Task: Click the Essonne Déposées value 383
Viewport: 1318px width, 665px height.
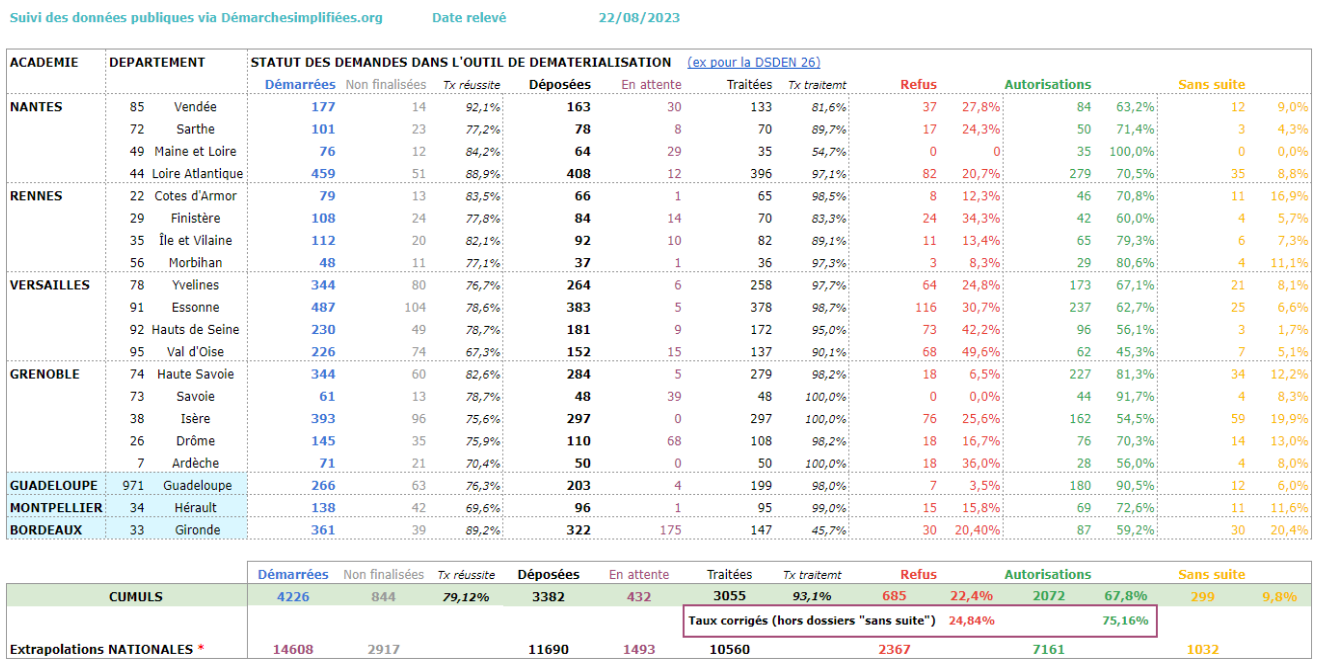Action: point(578,307)
